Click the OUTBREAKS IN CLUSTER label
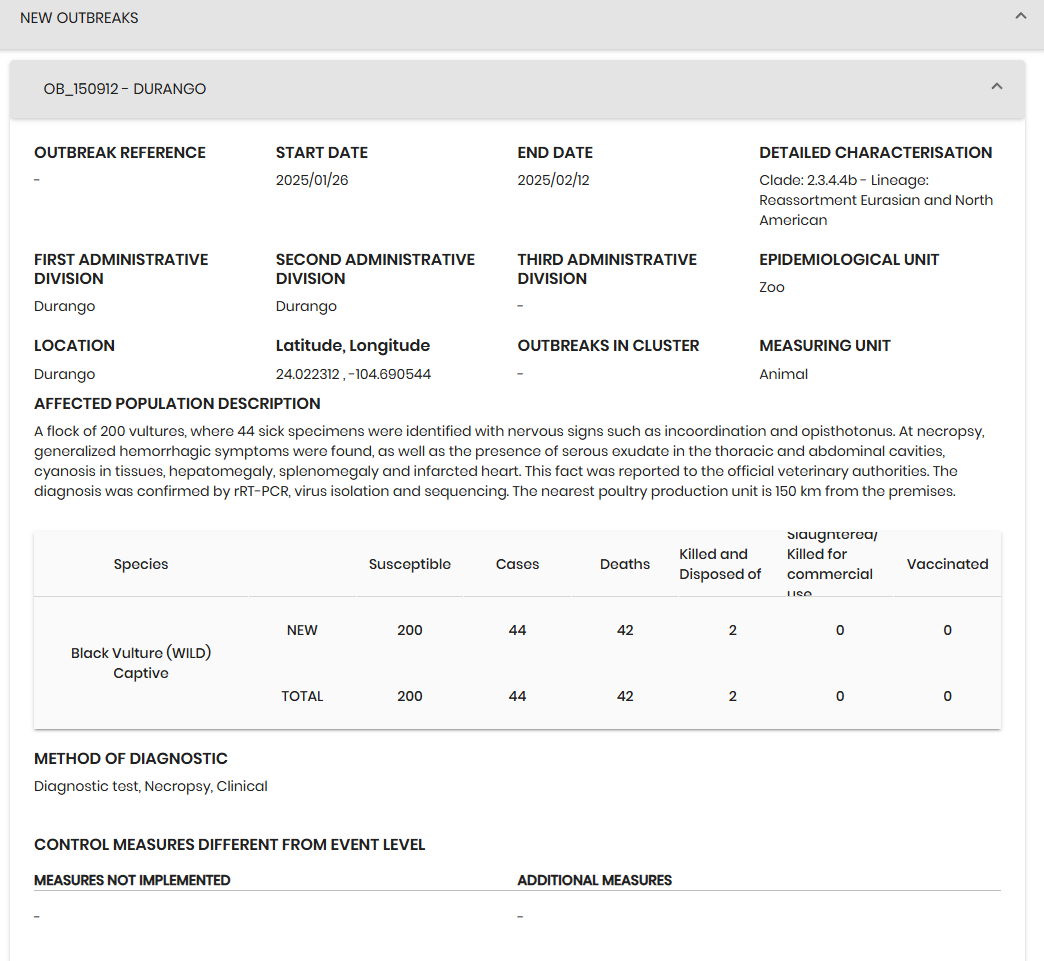This screenshot has height=961, width=1044. click(608, 346)
